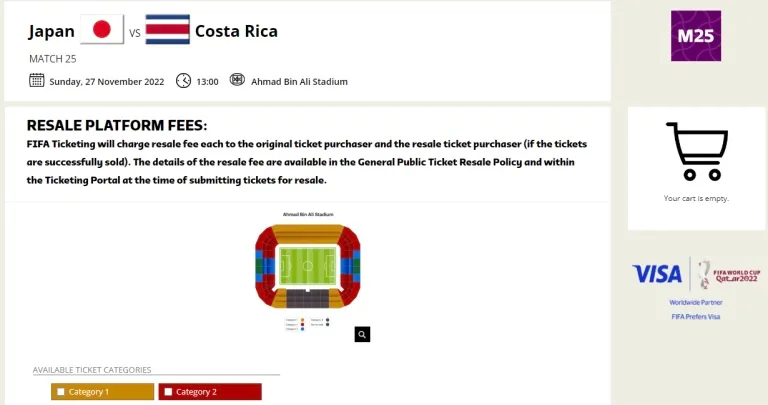Click the Available Ticket Categories heading
Viewport: 768px width, 405px height.
pos(92,370)
